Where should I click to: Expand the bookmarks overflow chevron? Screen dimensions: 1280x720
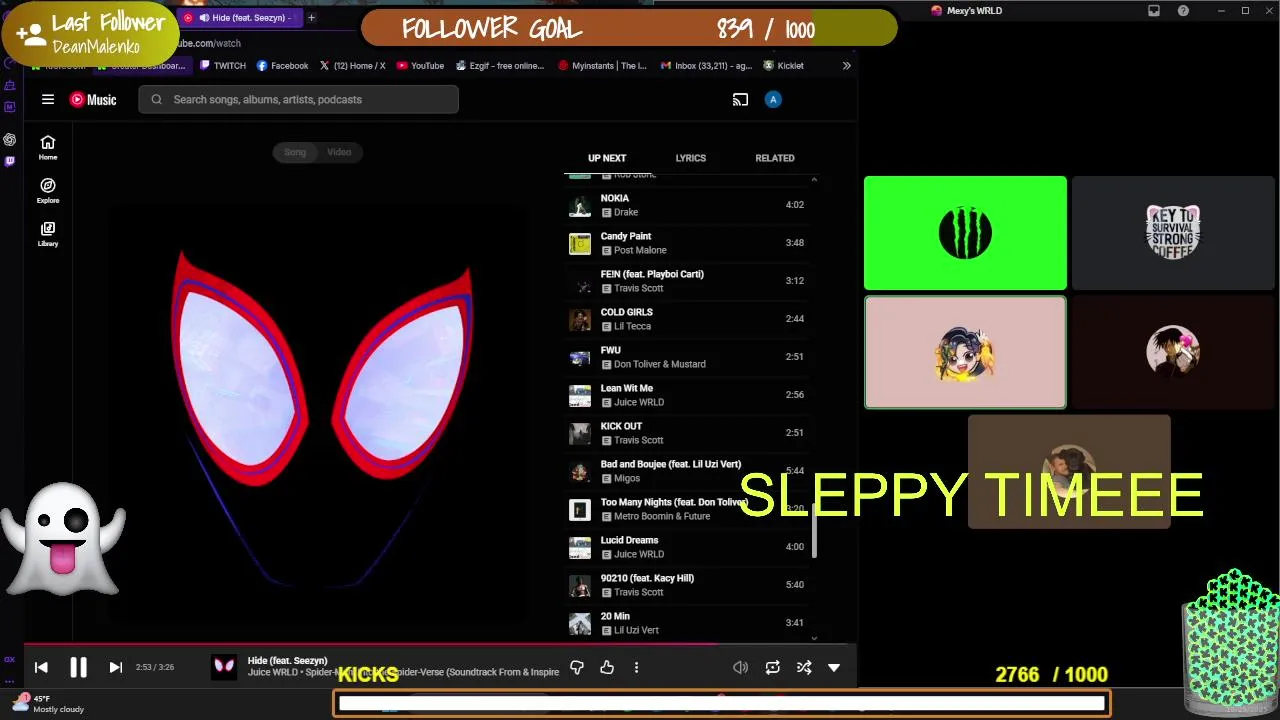click(x=846, y=66)
